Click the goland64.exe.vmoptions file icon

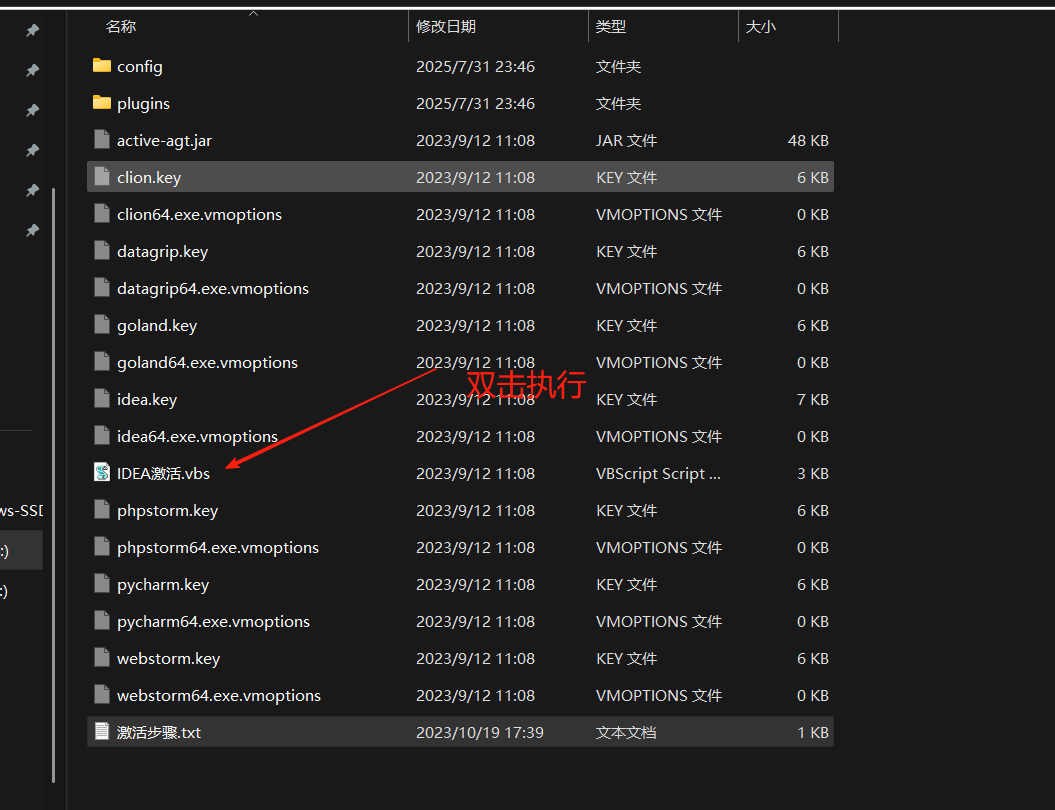pos(102,361)
